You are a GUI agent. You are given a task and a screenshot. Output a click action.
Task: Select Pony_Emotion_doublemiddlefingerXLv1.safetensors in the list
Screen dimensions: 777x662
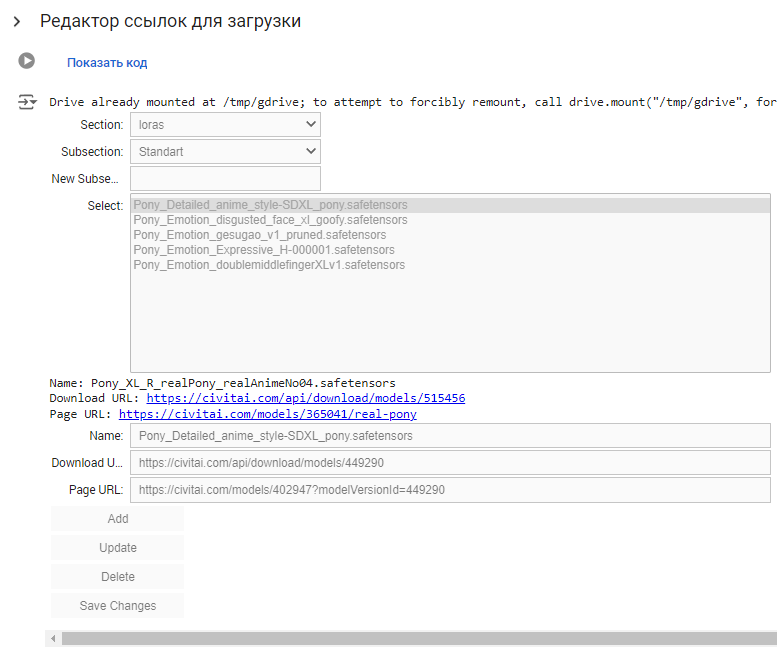(x=450, y=265)
